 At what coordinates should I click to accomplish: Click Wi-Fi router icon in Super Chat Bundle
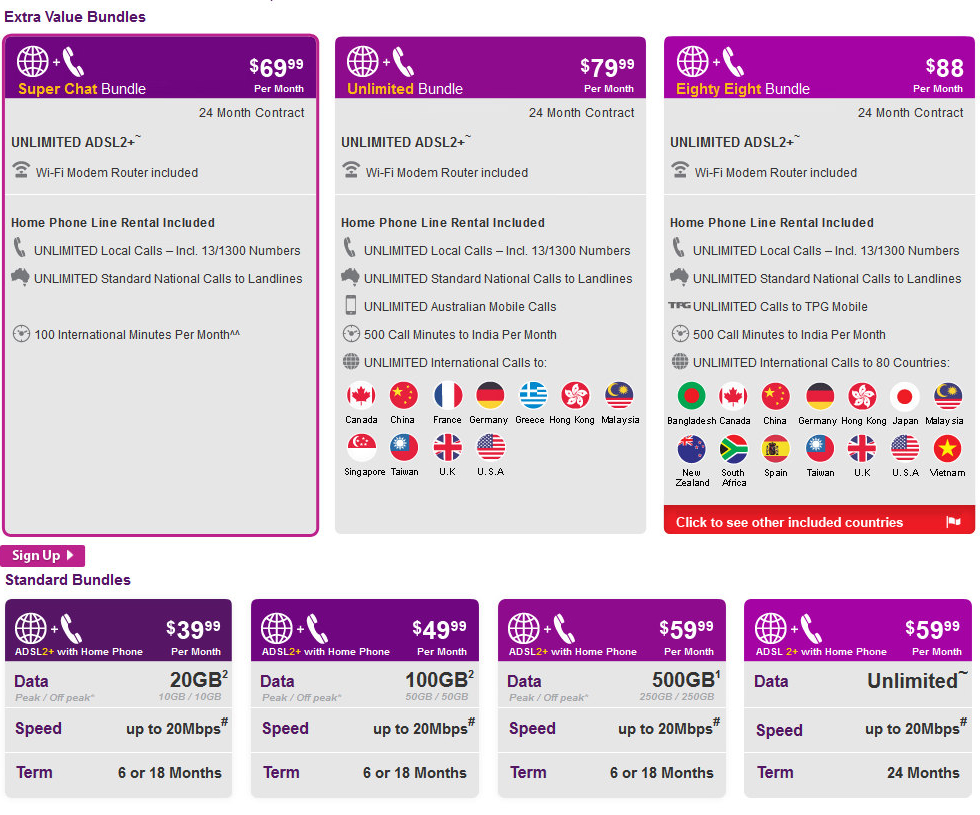tap(21, 170)
